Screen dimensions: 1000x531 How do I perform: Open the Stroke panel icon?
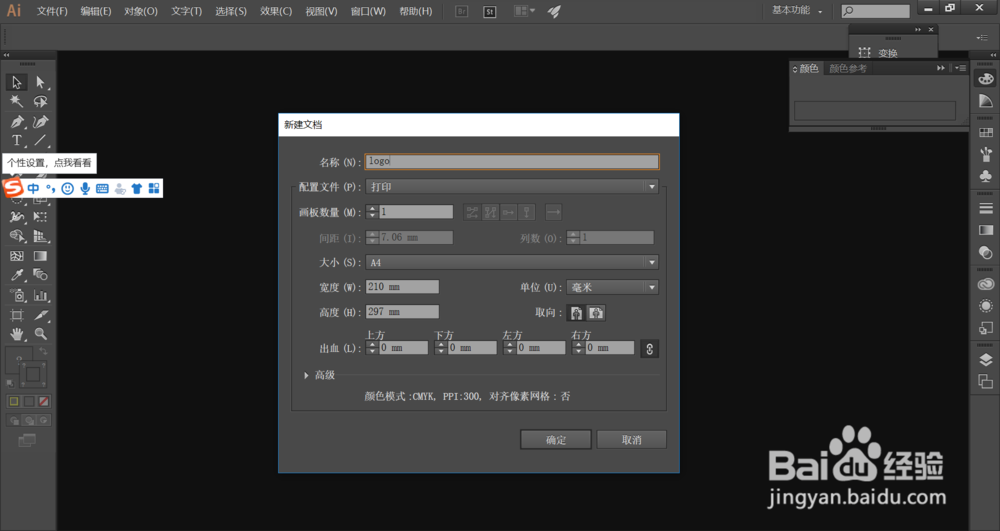pyautogui.click(x=986, y=208)
